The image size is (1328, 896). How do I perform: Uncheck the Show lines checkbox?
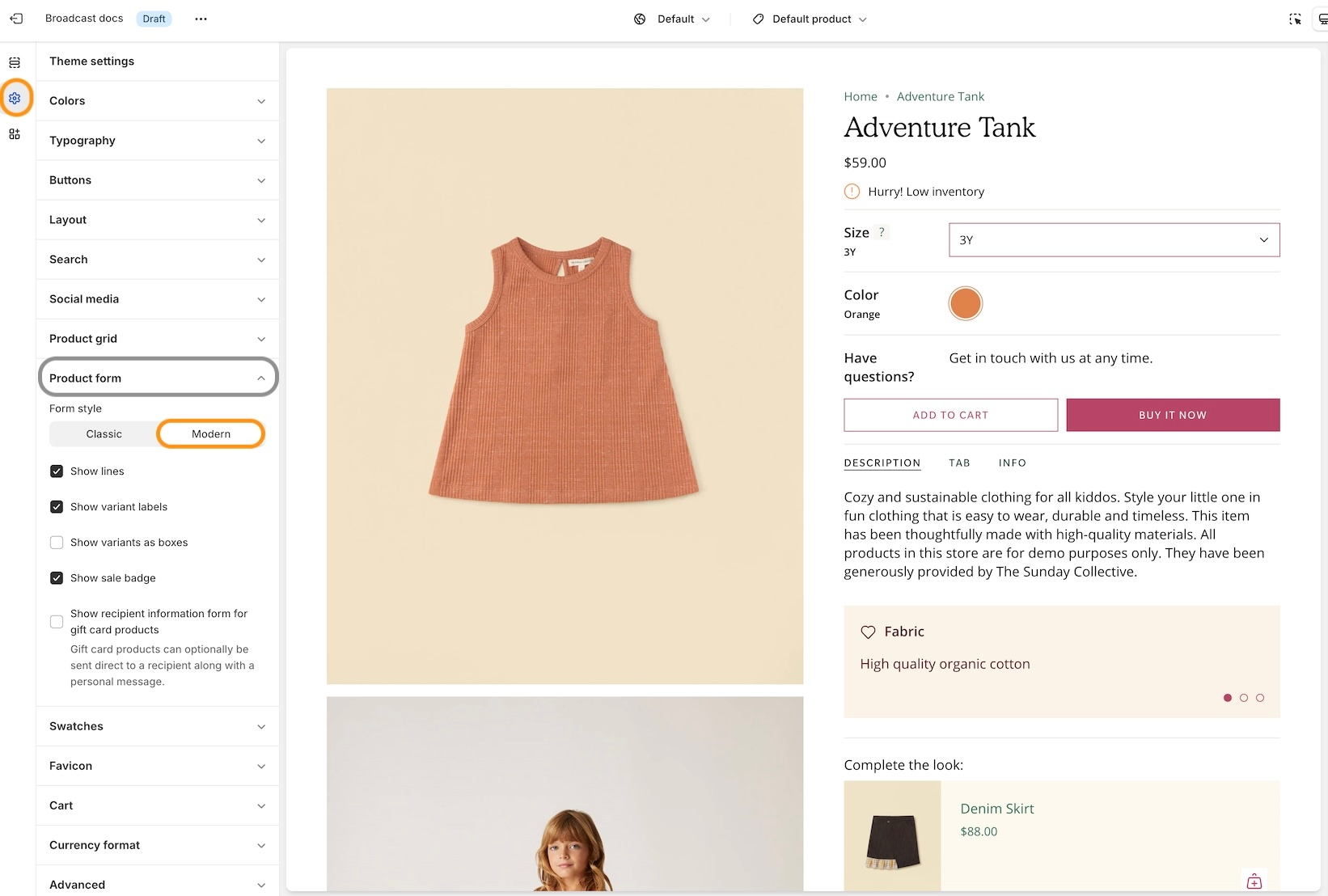57,471
